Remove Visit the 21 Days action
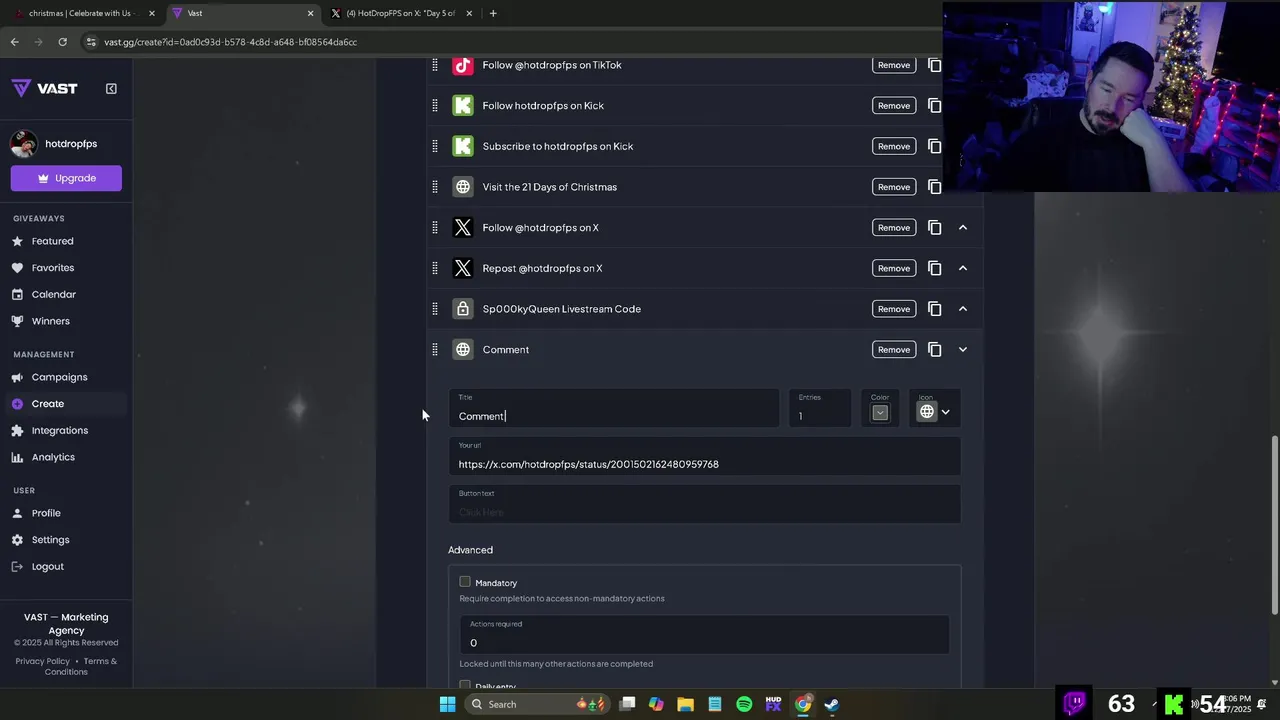Viewport: 1280px width, 720px height. tap(894, 187)
